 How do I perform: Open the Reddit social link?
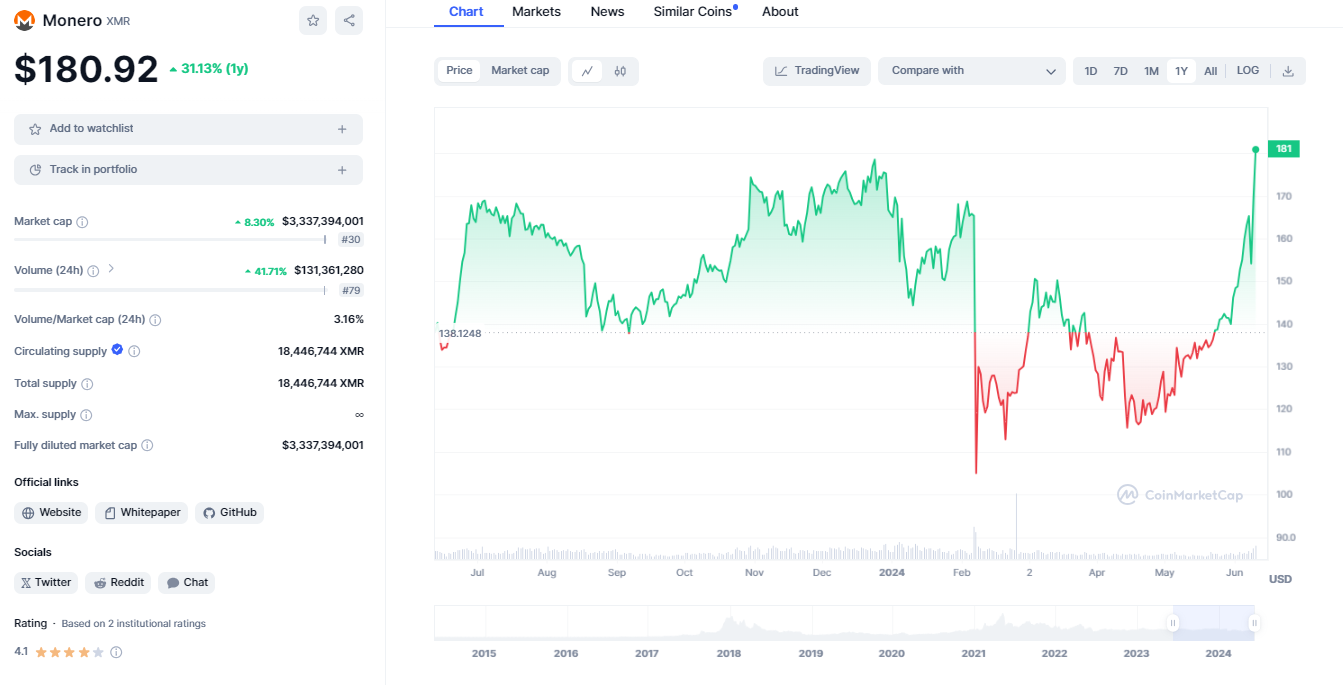click(x=118, y=583)
